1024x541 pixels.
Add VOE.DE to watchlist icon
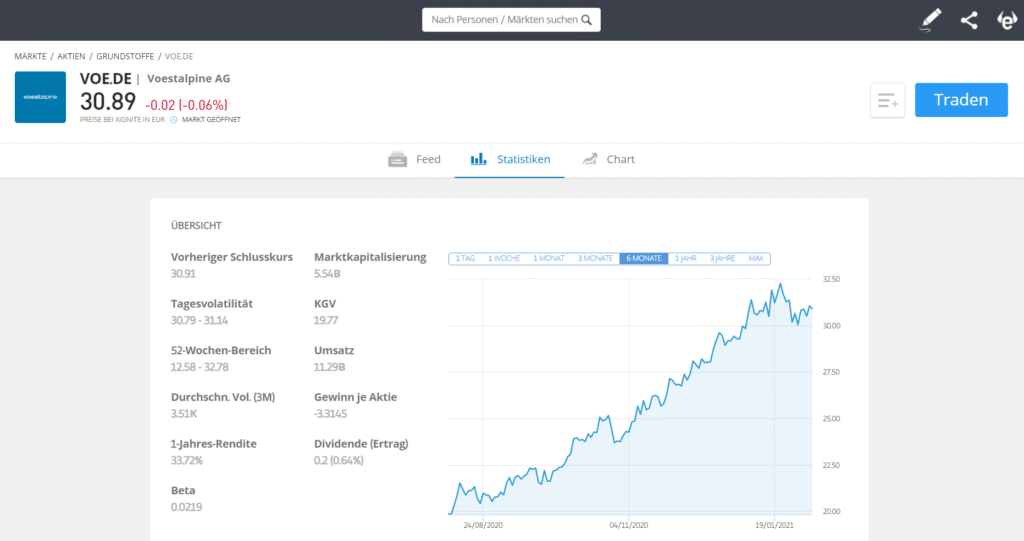click(888, 101)
